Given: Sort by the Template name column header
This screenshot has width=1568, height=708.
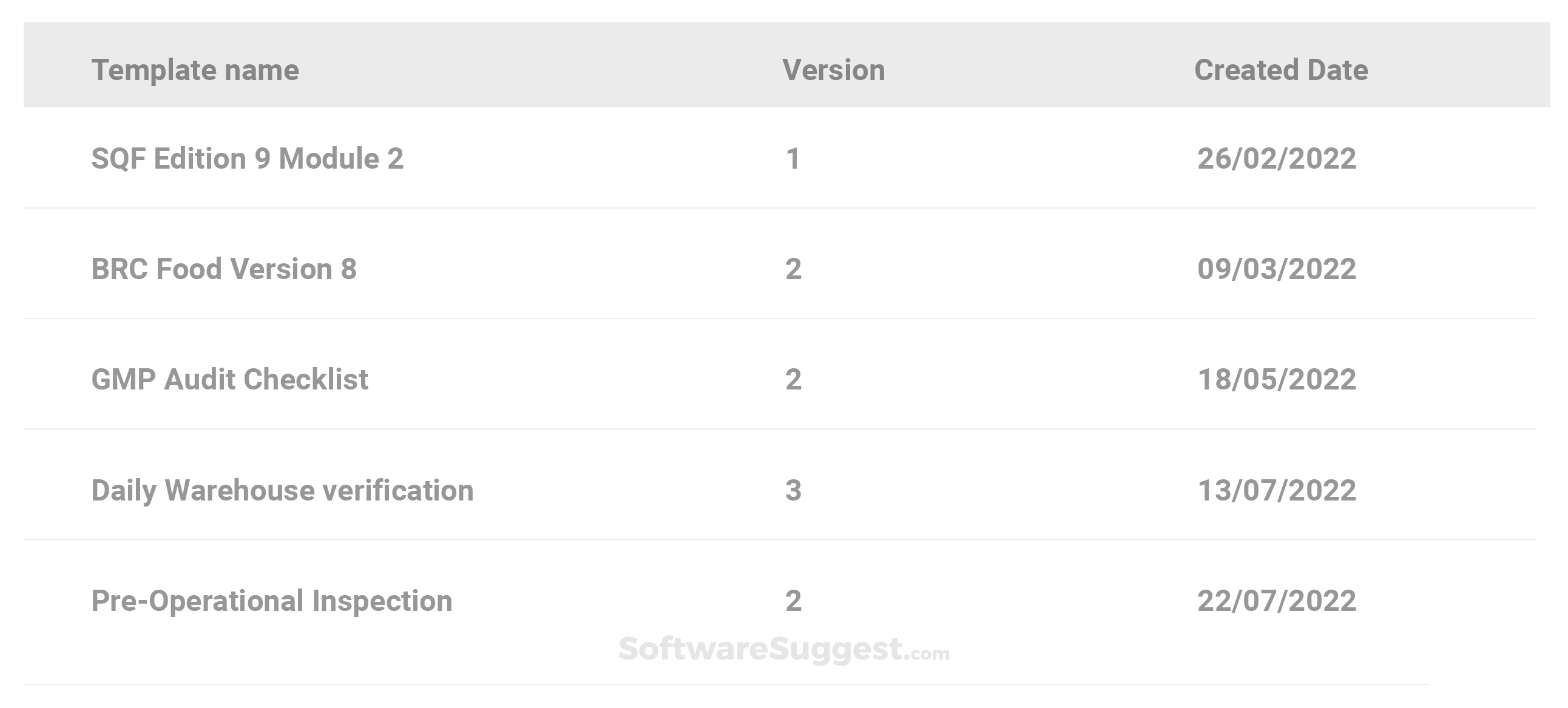Looking at the screenshot, I should coord(195,70).
